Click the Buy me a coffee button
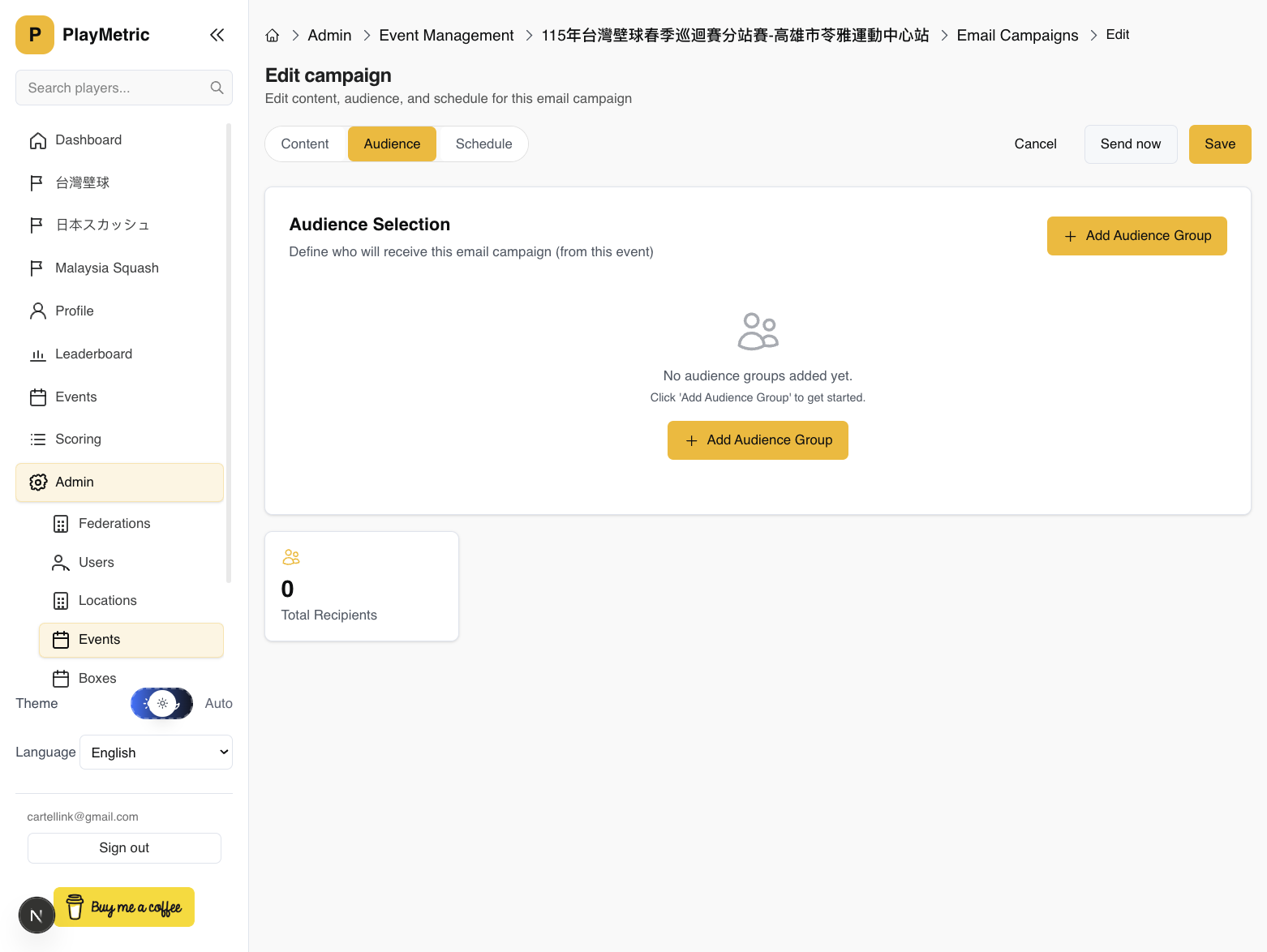Image resolution: width=1267 pixels, height=952 pixels. pyautogui.click(x=124, y=907)
